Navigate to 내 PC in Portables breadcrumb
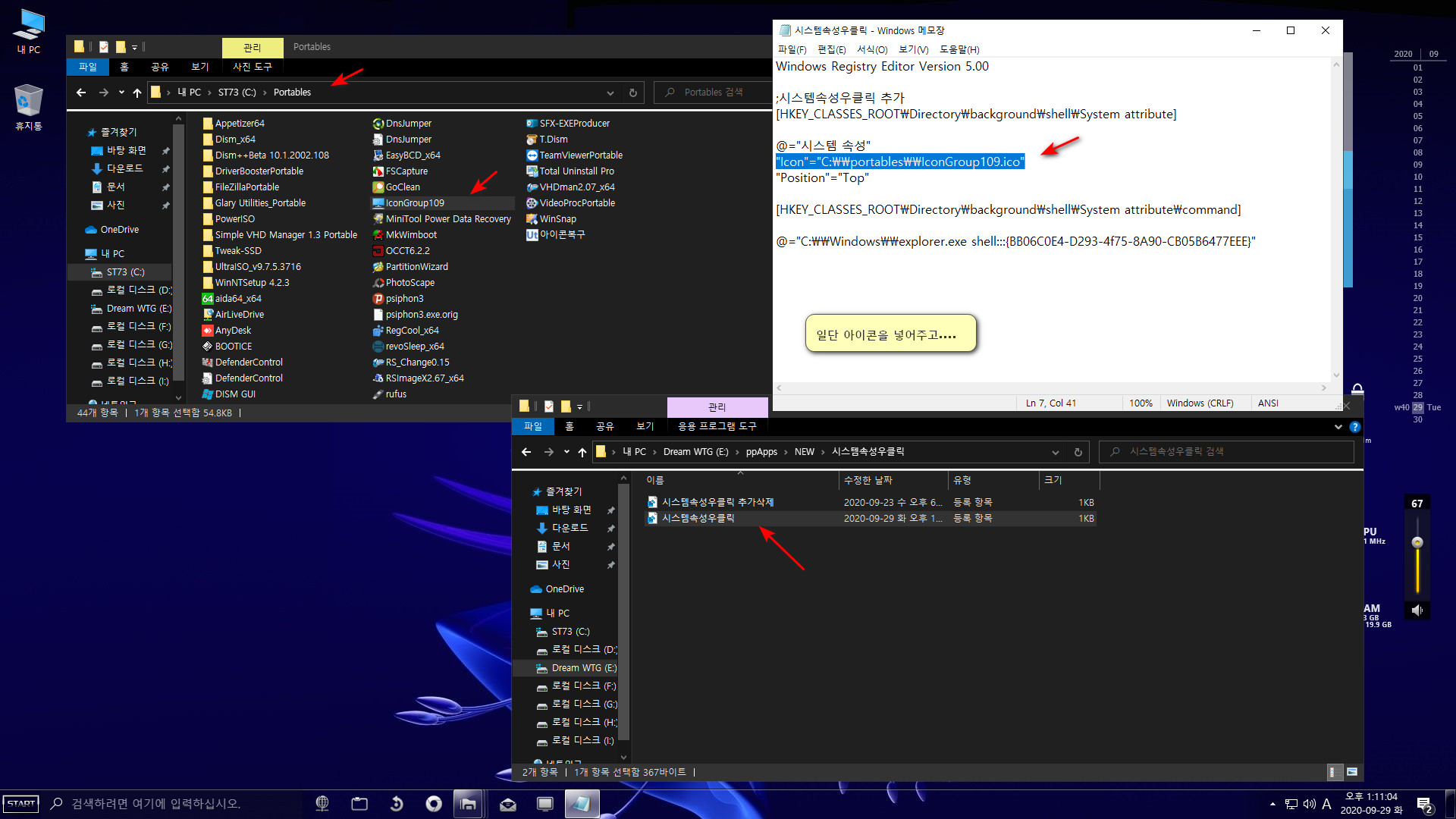Screen dimensions: 1456x819 190,93
